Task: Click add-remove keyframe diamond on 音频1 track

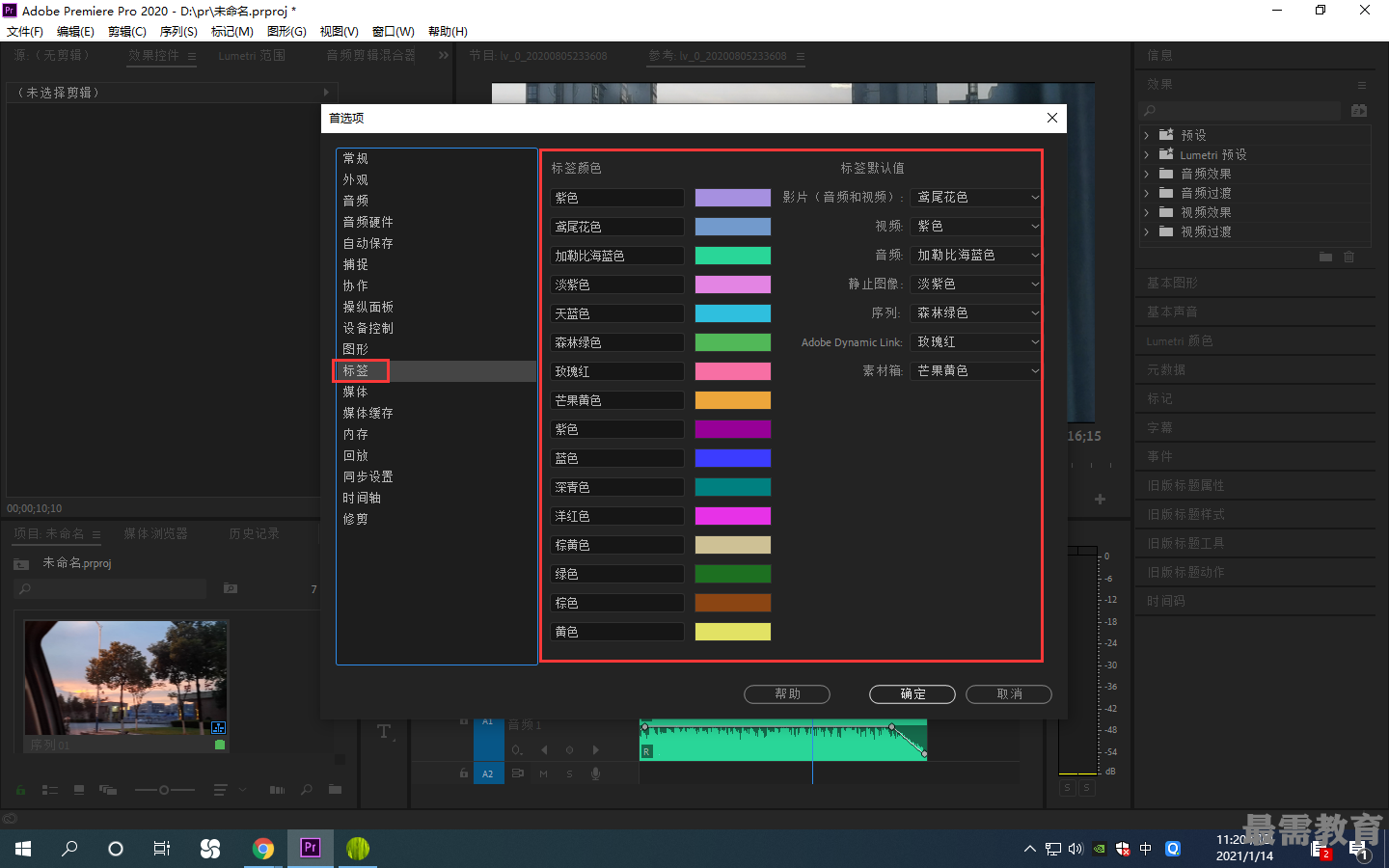Action: 569,750
